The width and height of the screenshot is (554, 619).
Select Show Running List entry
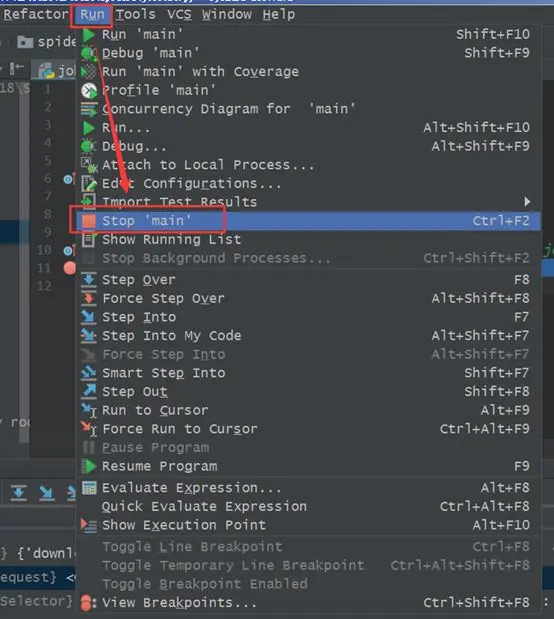pos(308,239)
